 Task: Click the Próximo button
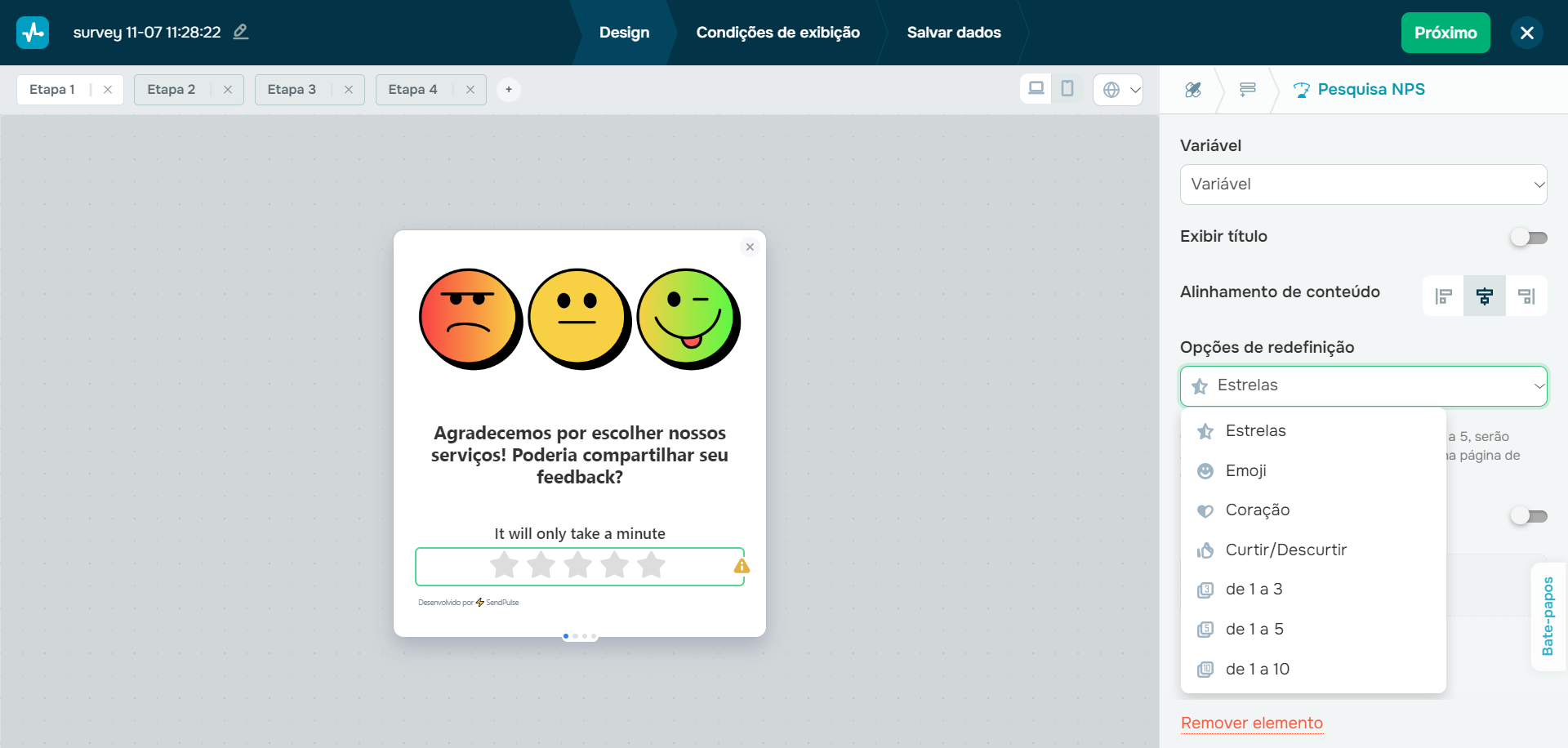point(1445,33)
